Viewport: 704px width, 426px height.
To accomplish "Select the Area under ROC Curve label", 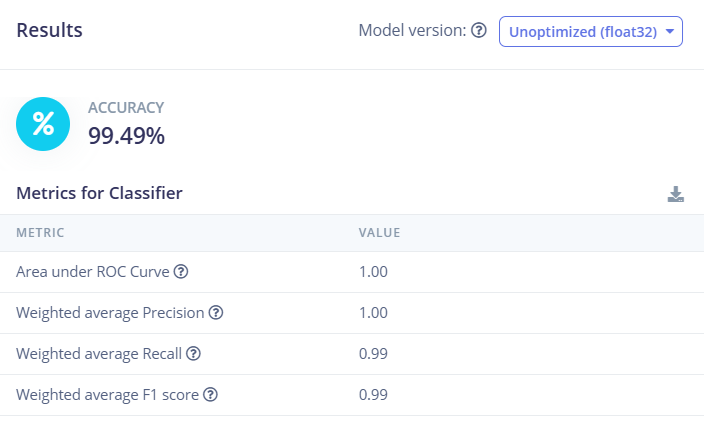I will click(x=93, y=272).
